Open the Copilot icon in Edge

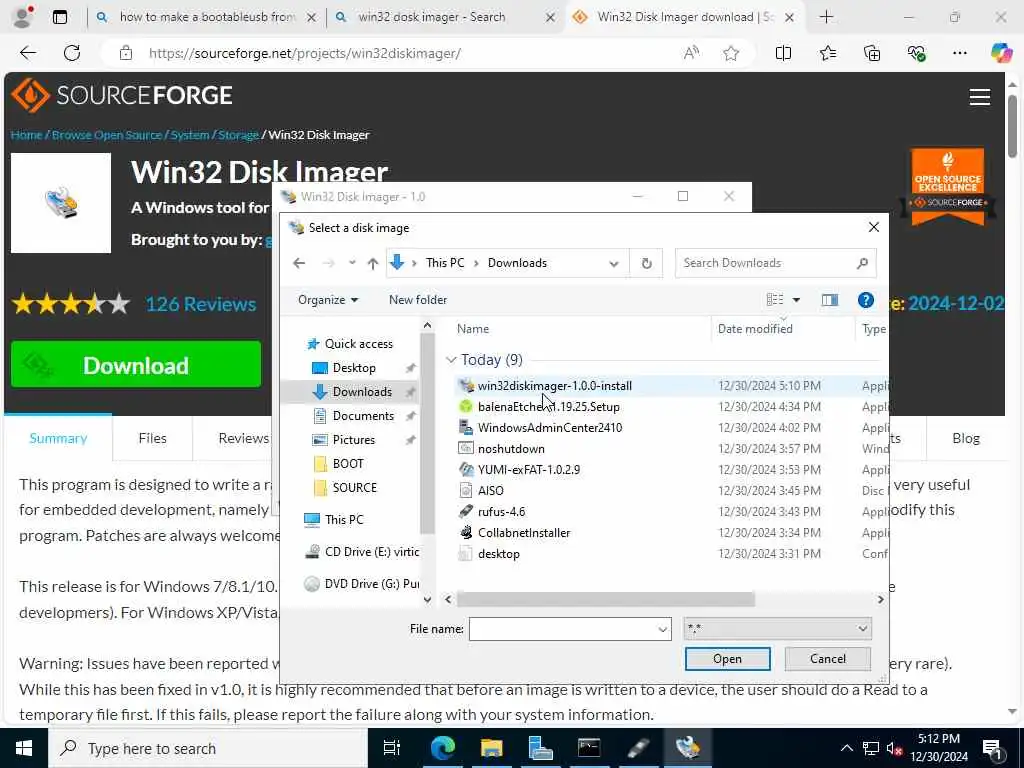(1001, 52)
